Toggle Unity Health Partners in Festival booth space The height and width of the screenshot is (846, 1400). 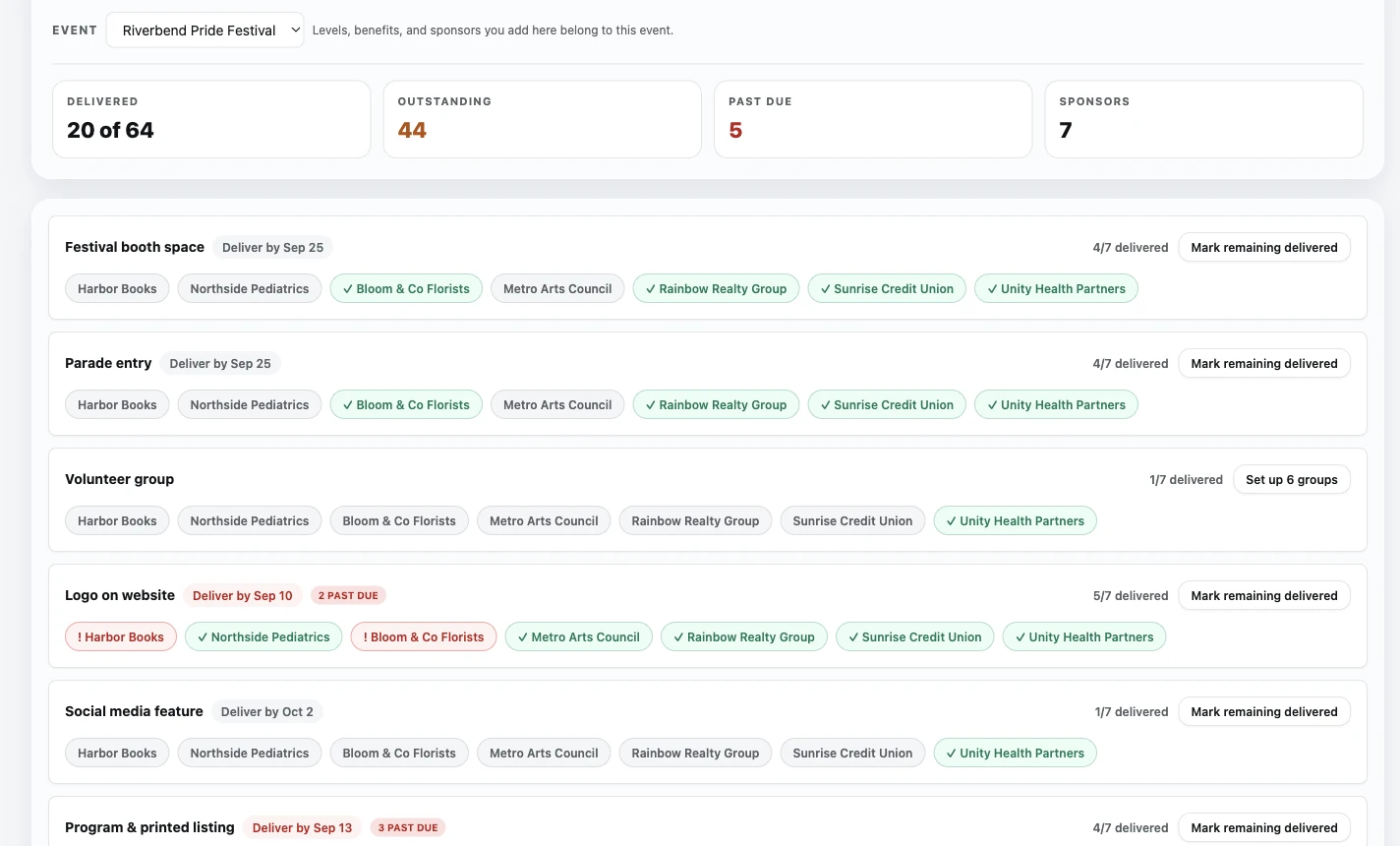point(1056,289)
